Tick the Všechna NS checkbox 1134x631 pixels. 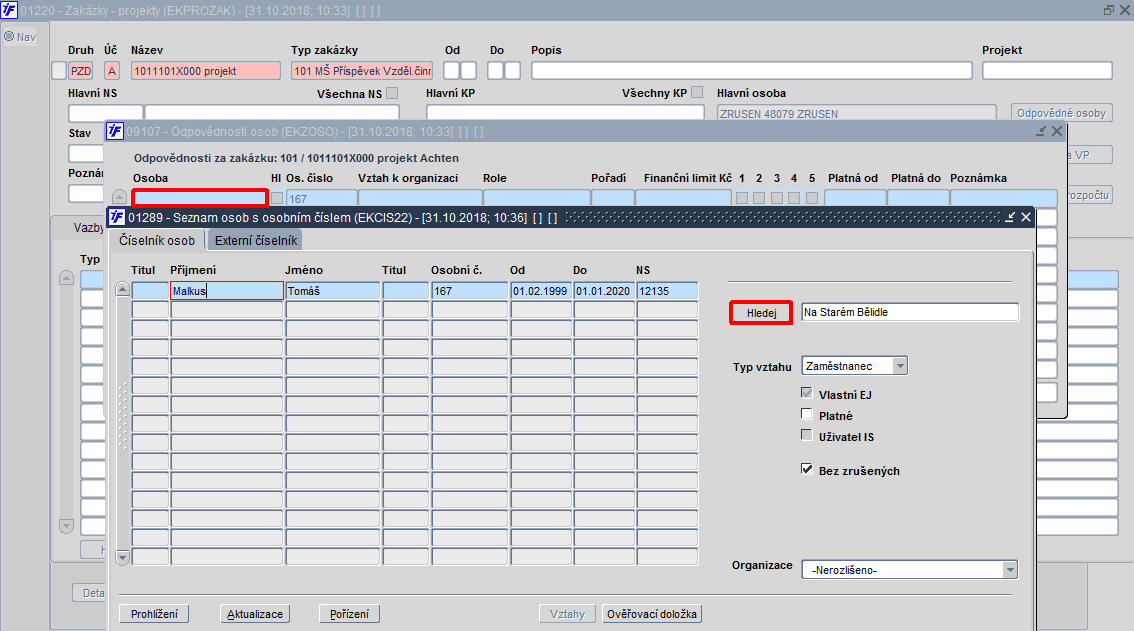(x=392, y=93)
